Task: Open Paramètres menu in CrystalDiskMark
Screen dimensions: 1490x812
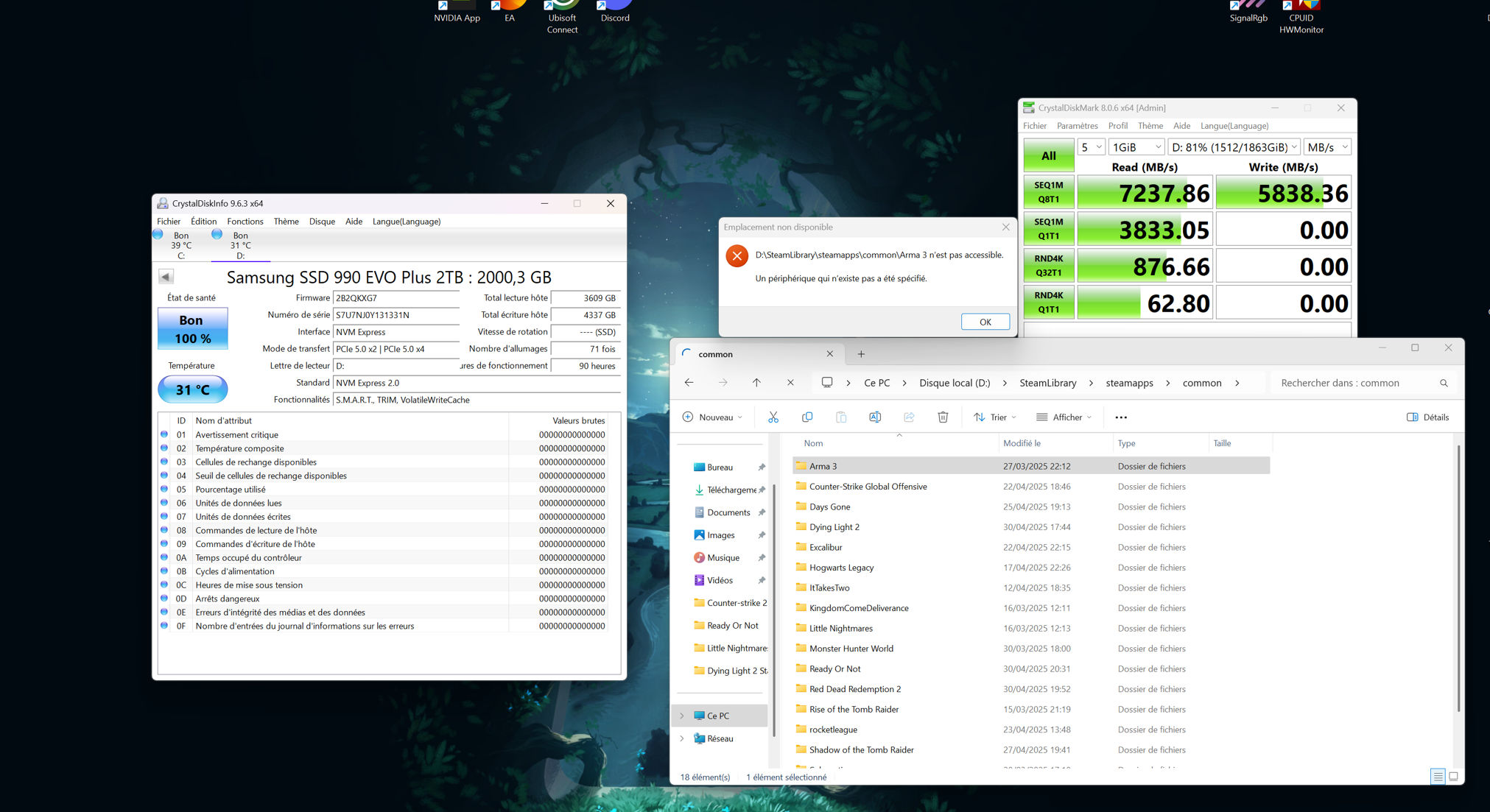Action: [x=1077, y=126]
